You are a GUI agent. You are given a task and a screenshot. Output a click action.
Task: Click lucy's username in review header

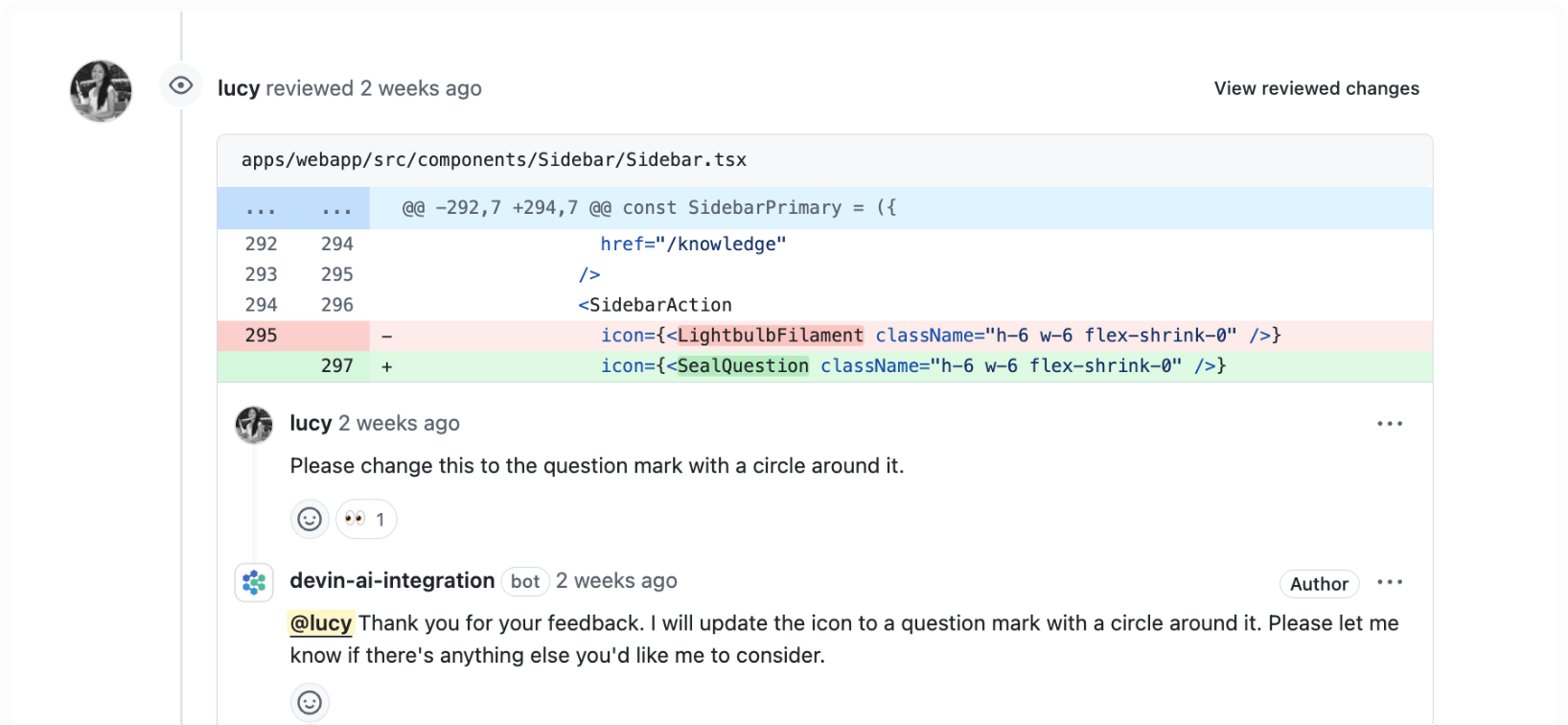(x=239, y=88)
